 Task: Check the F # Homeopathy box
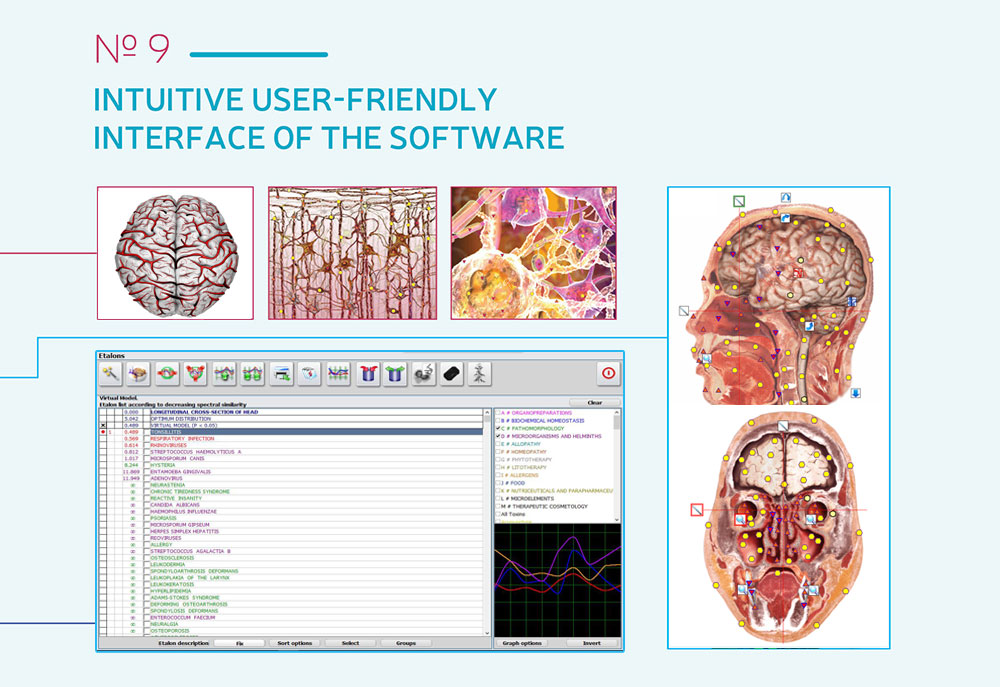click(498, 452)
